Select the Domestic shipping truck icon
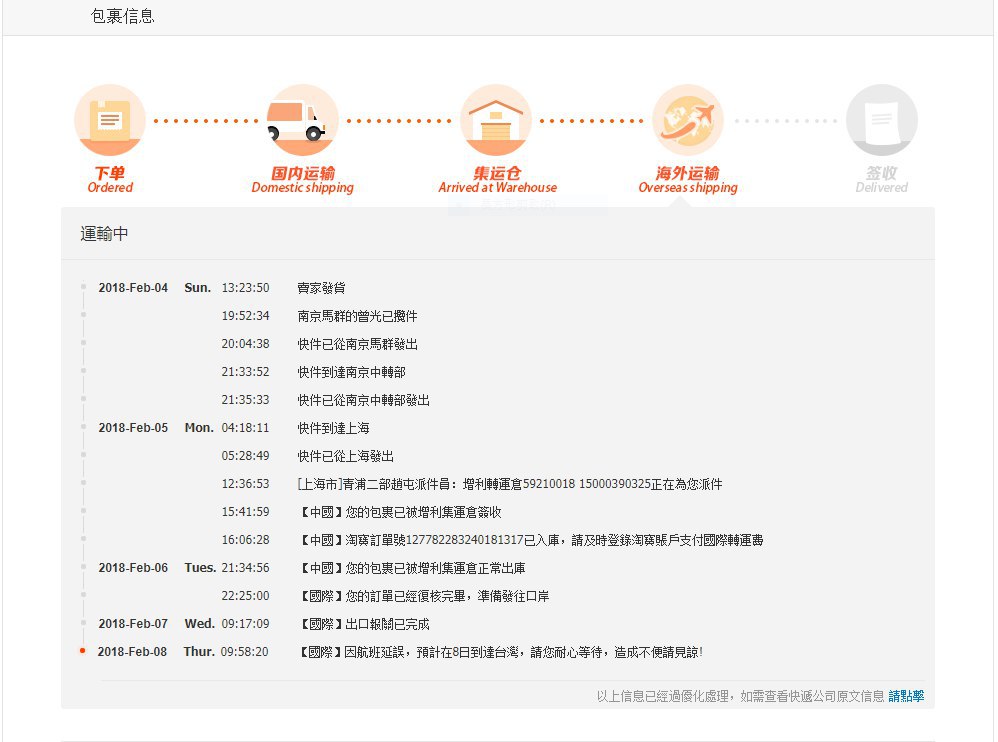 [302, 120]
